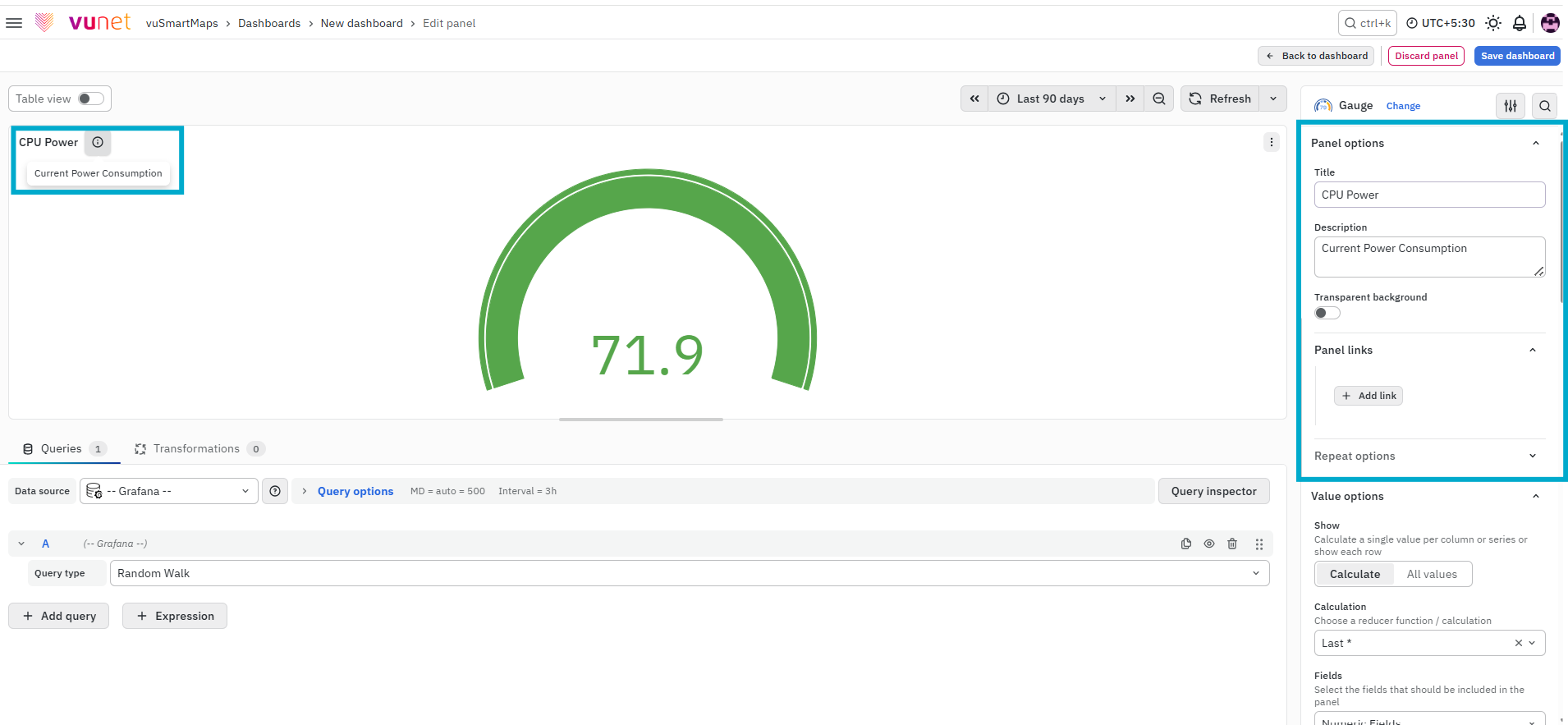1568x725 pixels.
Task: Open the Last 90 days time picker
Action: (1052, 99)
